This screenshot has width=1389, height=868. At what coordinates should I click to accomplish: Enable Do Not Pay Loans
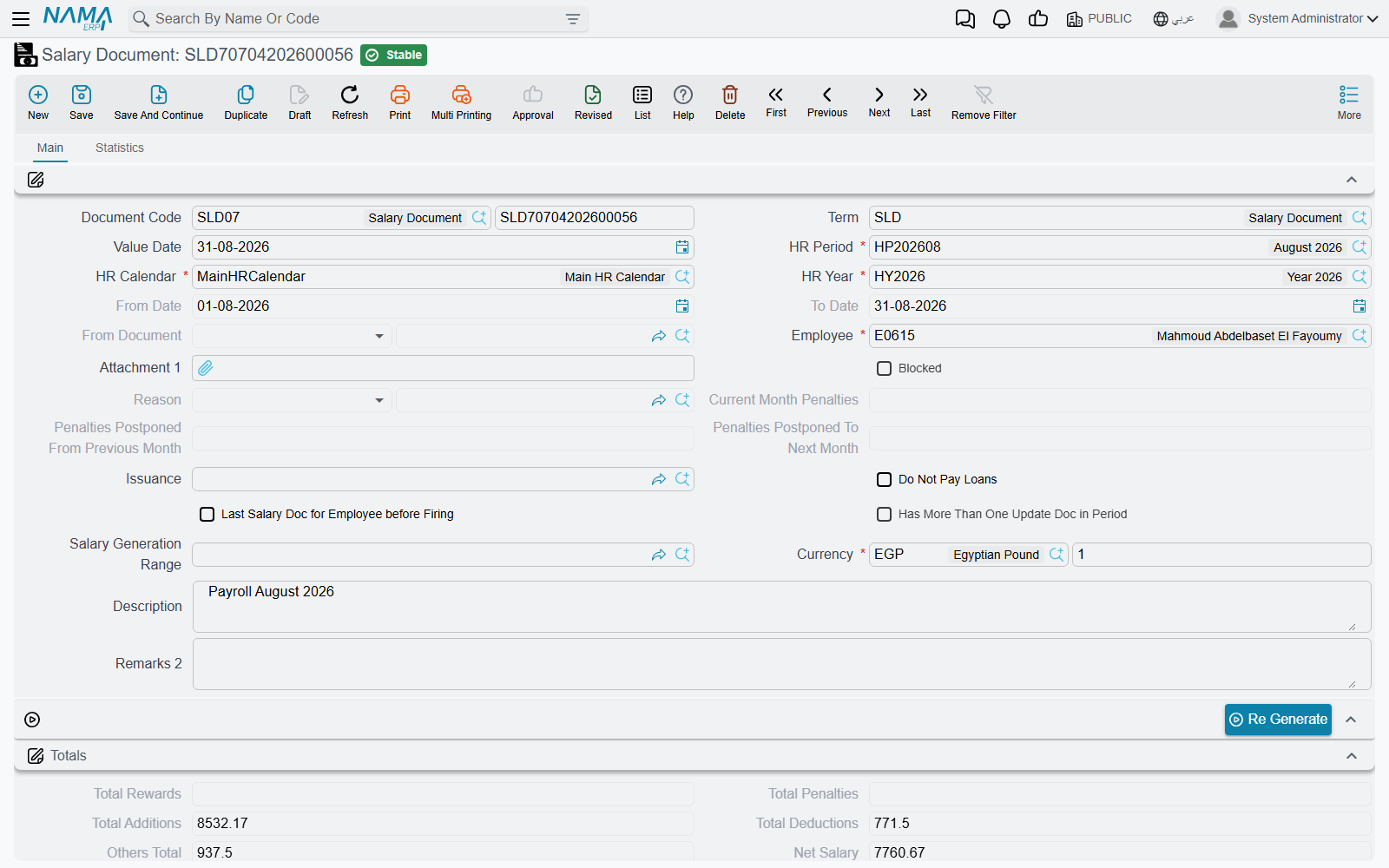(x=885, y=479)
